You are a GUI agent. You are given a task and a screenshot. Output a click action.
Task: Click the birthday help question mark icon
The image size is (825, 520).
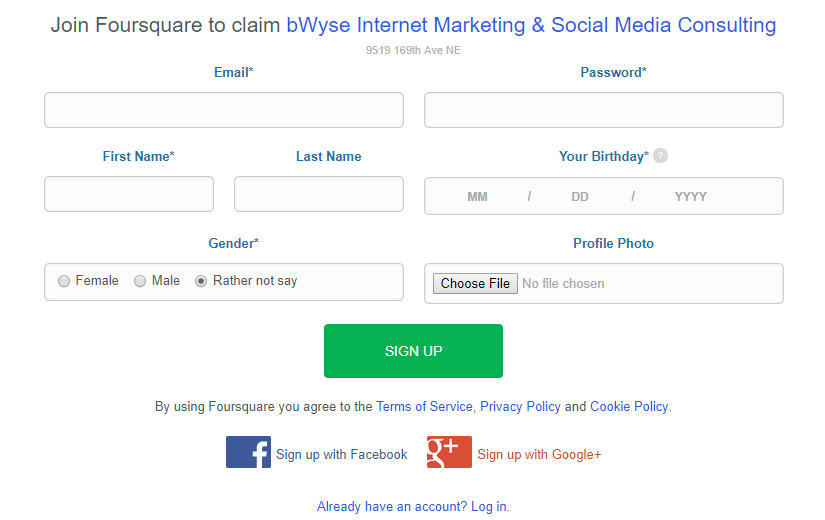coord(660,156)
